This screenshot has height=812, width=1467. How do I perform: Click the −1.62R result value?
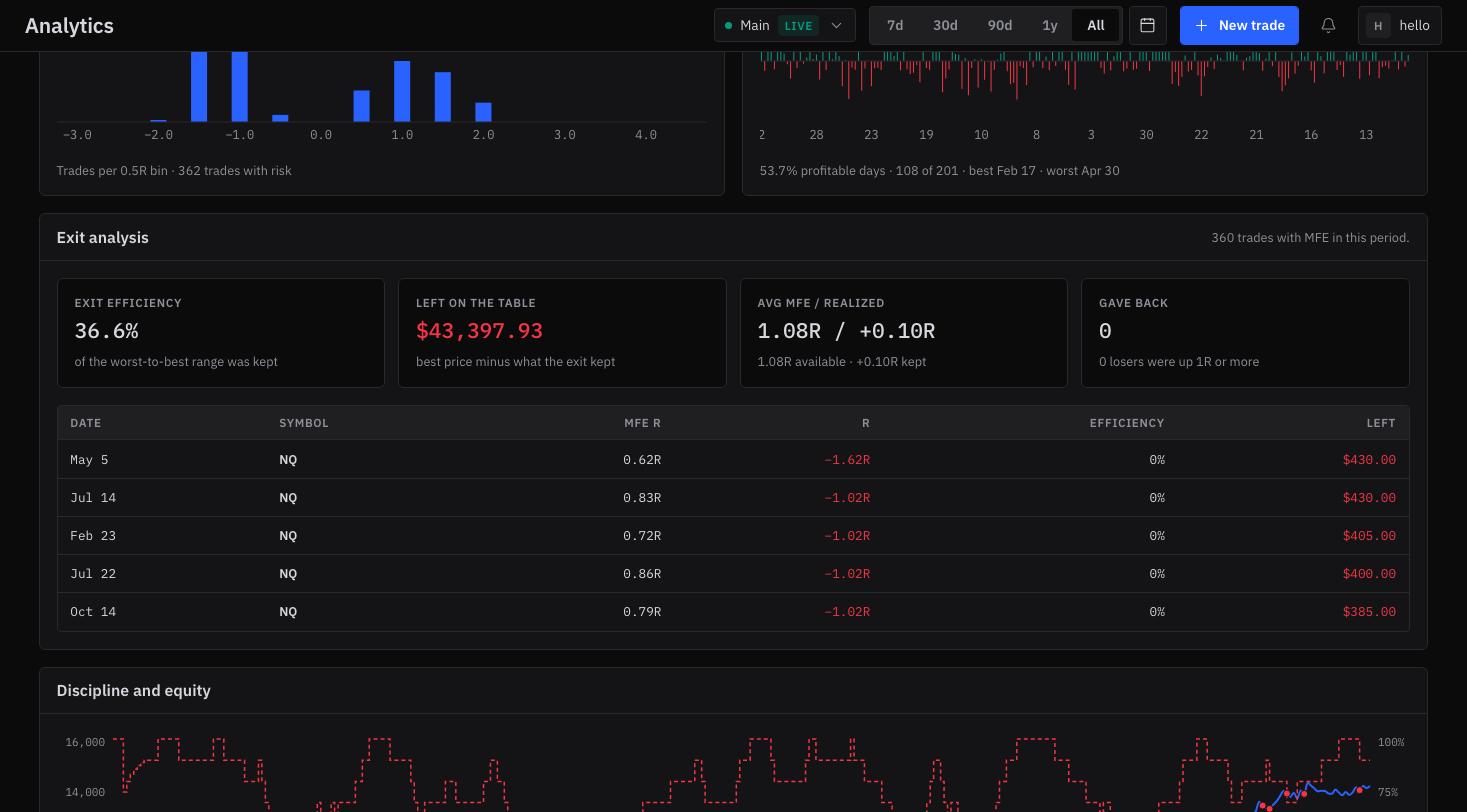click(847, 460)
